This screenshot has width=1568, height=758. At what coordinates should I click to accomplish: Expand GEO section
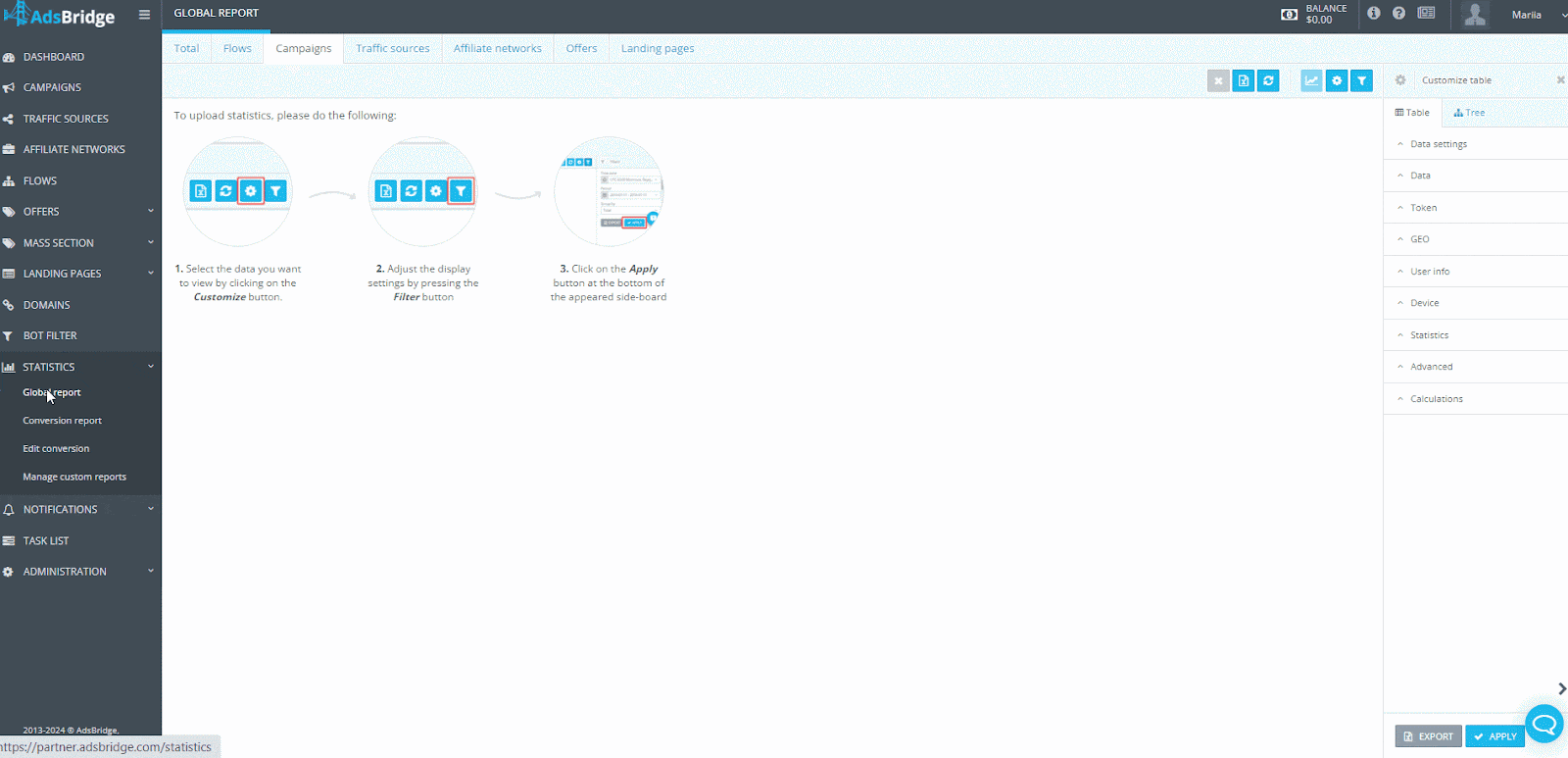click(1476, 239)
